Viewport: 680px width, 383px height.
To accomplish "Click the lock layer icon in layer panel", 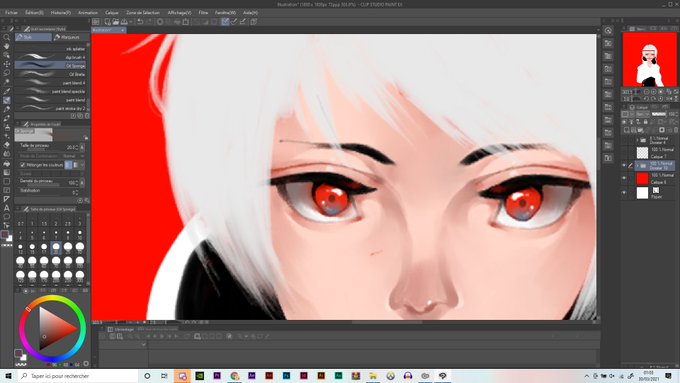I will pyautogui.click(x=646, y=122).
